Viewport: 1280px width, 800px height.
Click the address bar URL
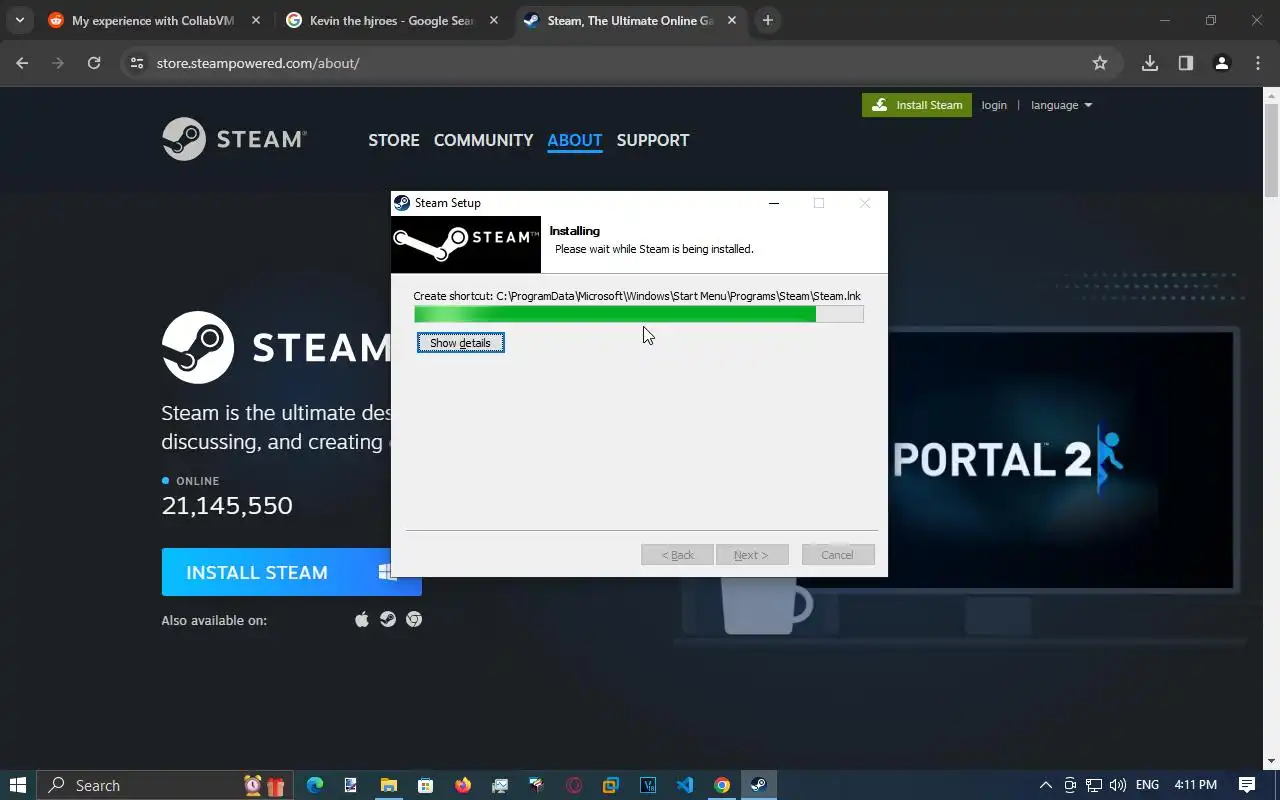[x=258, y=63]
